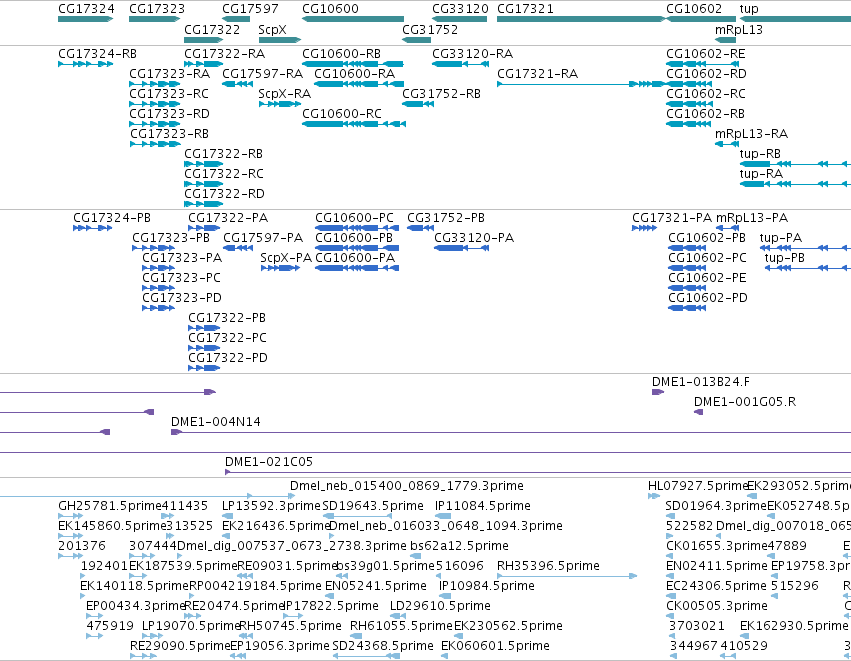Select EST IP11084.5prime
This screenshot has height=661, width=851.
pos(482,506)
